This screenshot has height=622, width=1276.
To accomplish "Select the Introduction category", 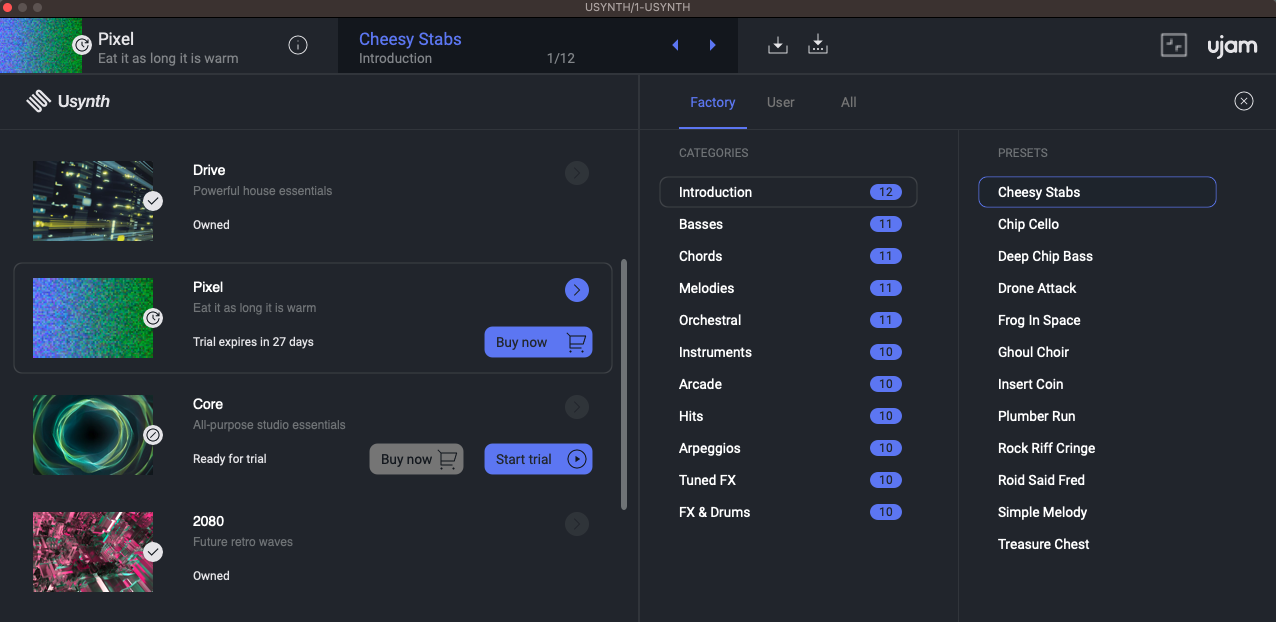I will pyautogui.click(x=788, y=192).
